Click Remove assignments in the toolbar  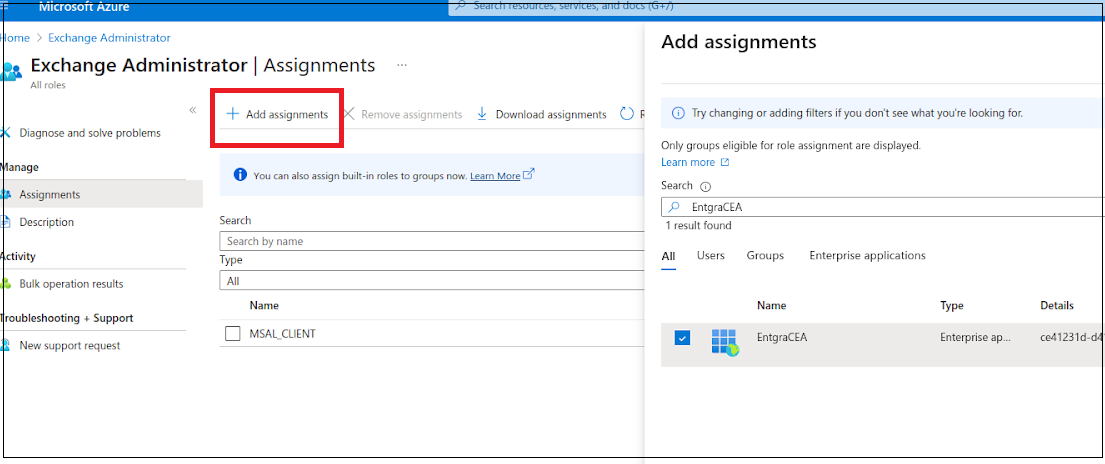(x=403, y=114)
